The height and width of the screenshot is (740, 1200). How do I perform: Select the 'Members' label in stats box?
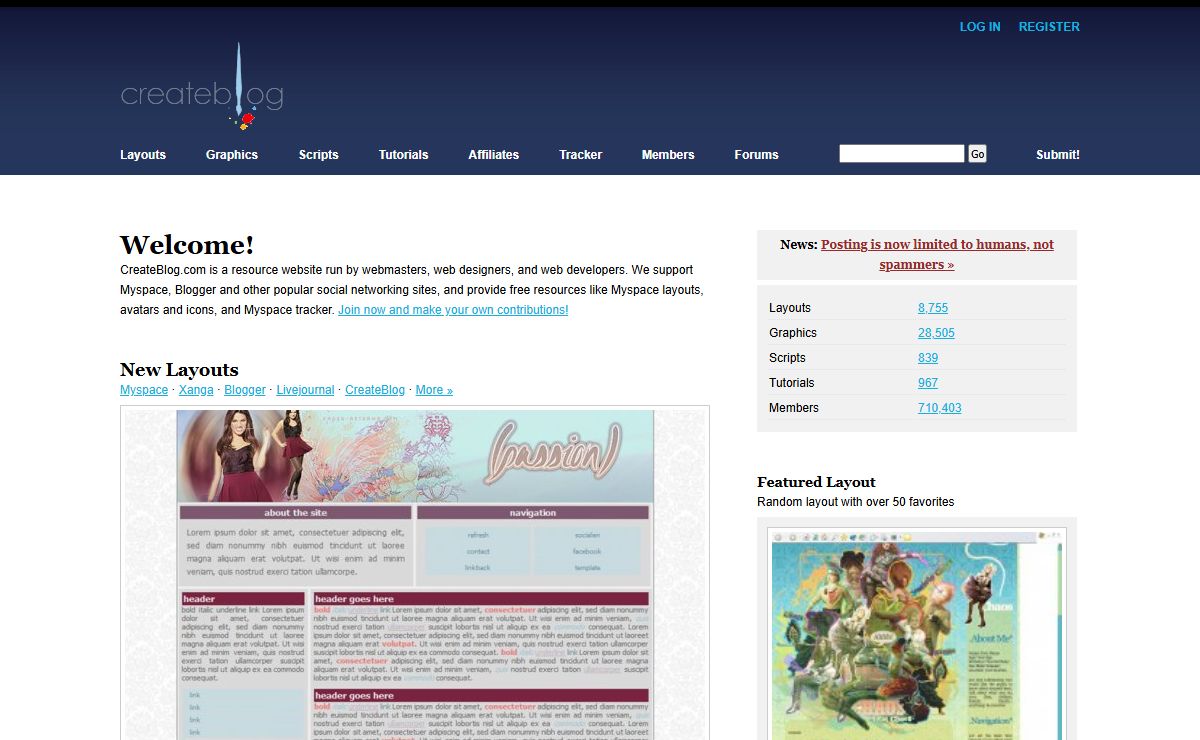pos(794,408)
